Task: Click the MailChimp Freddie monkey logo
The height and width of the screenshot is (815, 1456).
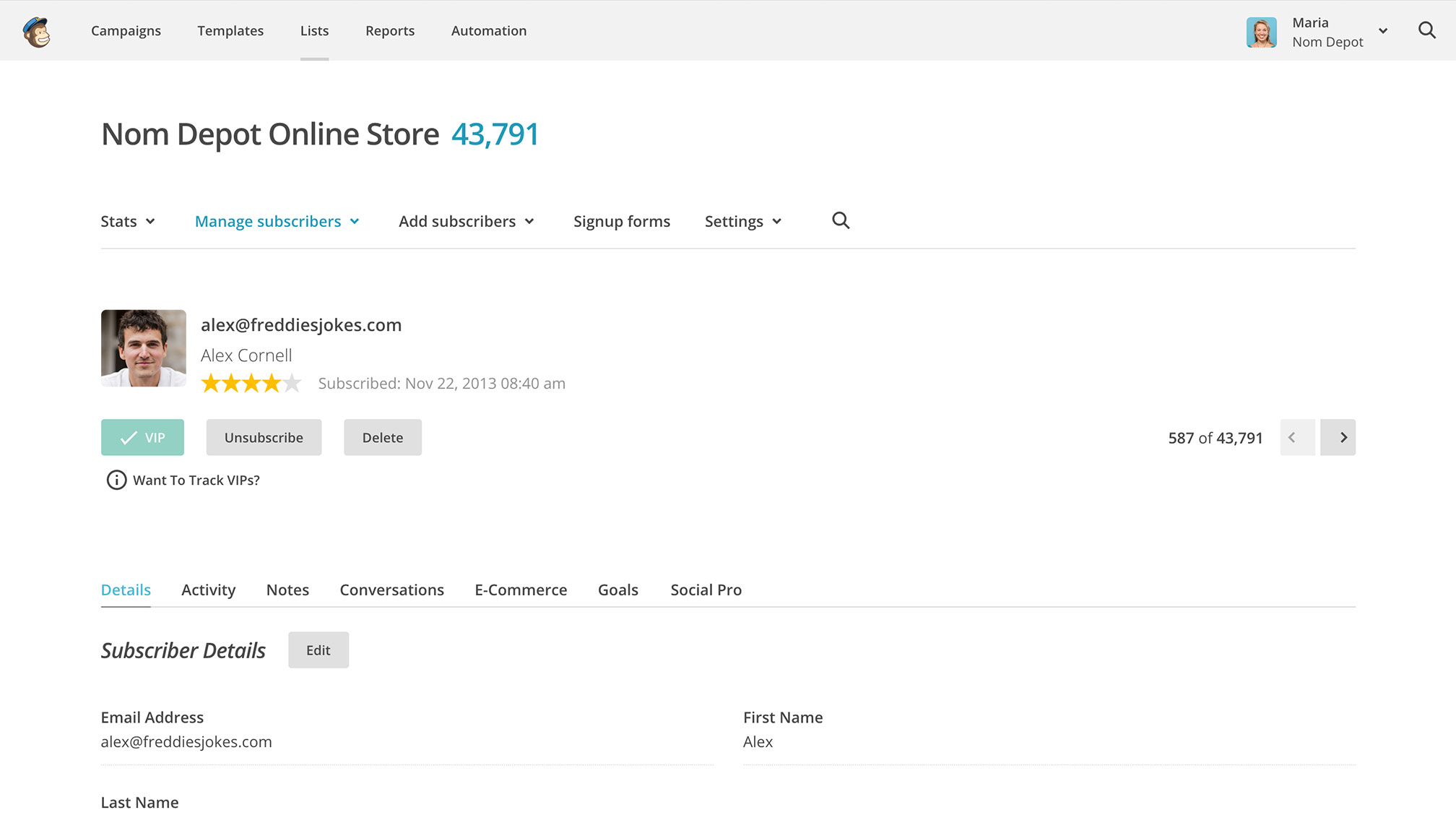Action: pyautogui.click(x=36, y=32)
